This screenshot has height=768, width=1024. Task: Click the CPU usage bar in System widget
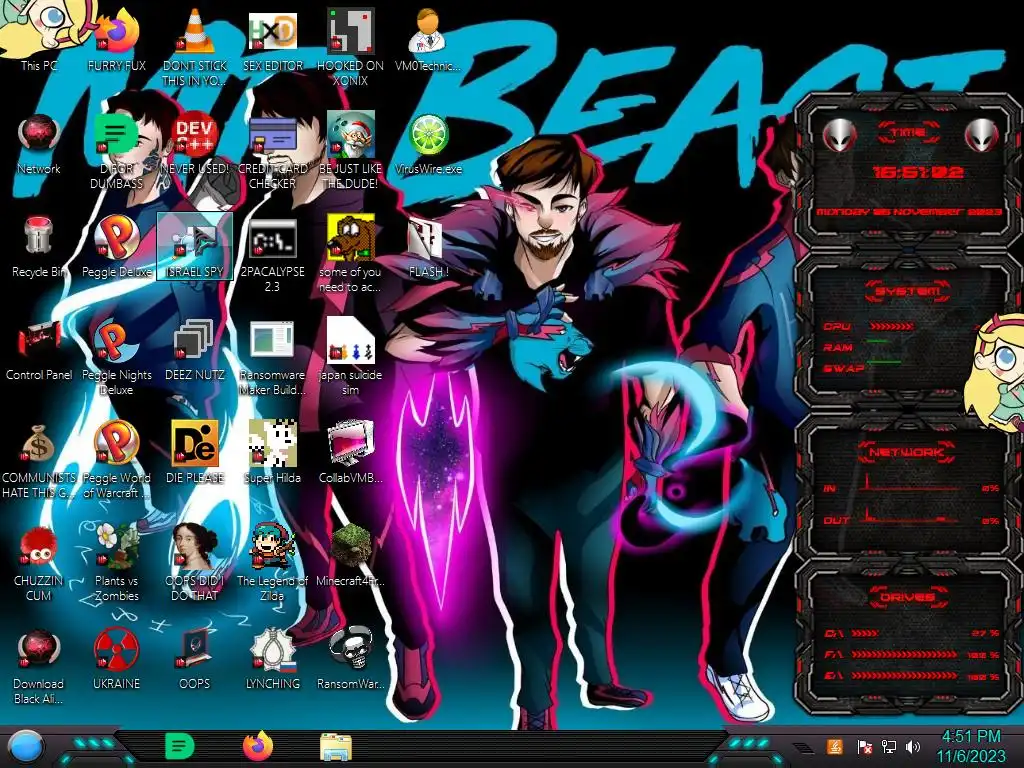point(892,326)
